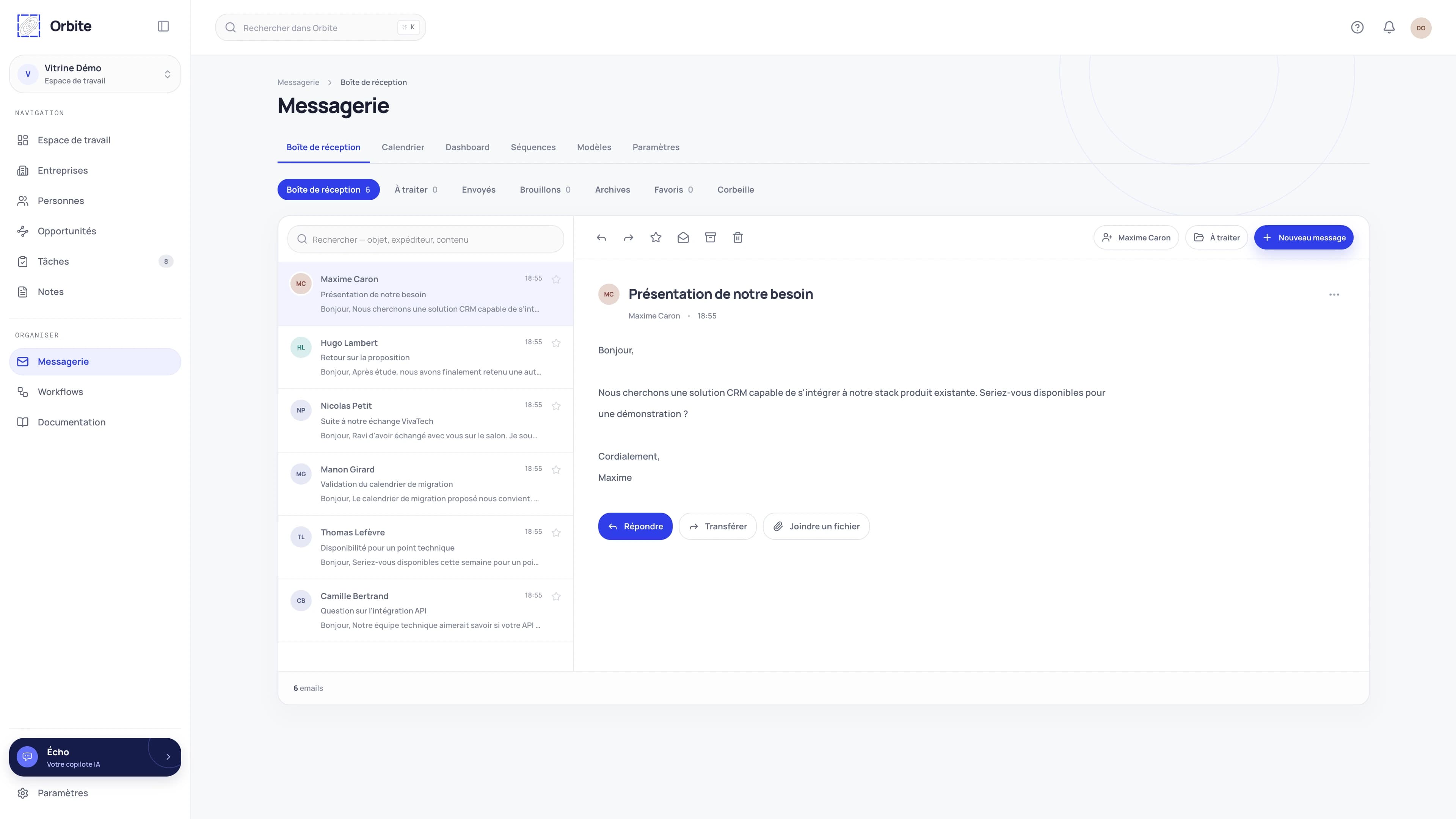The width and height of the screenshot is (1456, 819).
Task: Click the Messagerie breadcrumb link
Action: click(x=298, y=83)
